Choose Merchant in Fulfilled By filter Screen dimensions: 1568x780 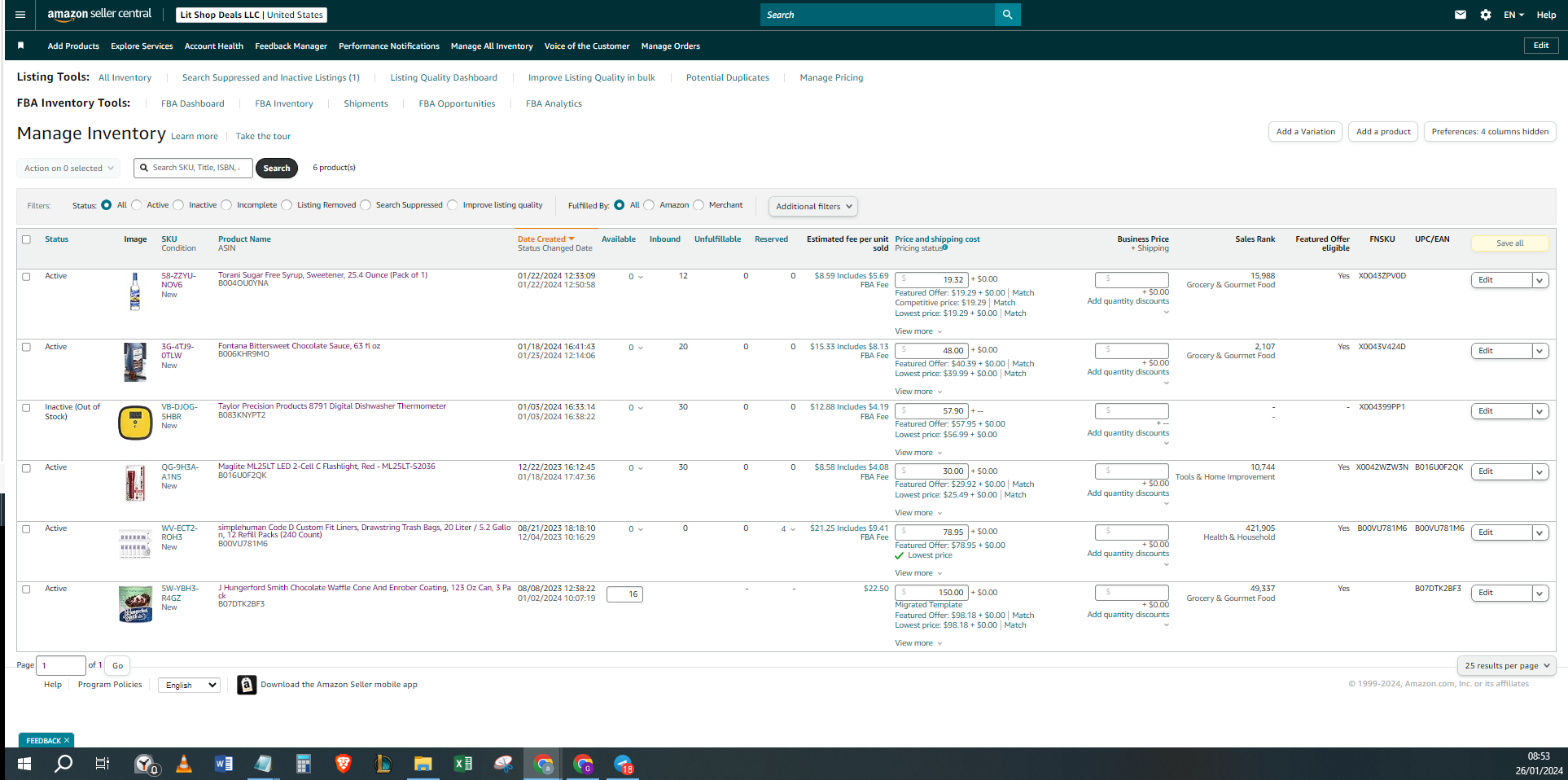click(699, 205)
